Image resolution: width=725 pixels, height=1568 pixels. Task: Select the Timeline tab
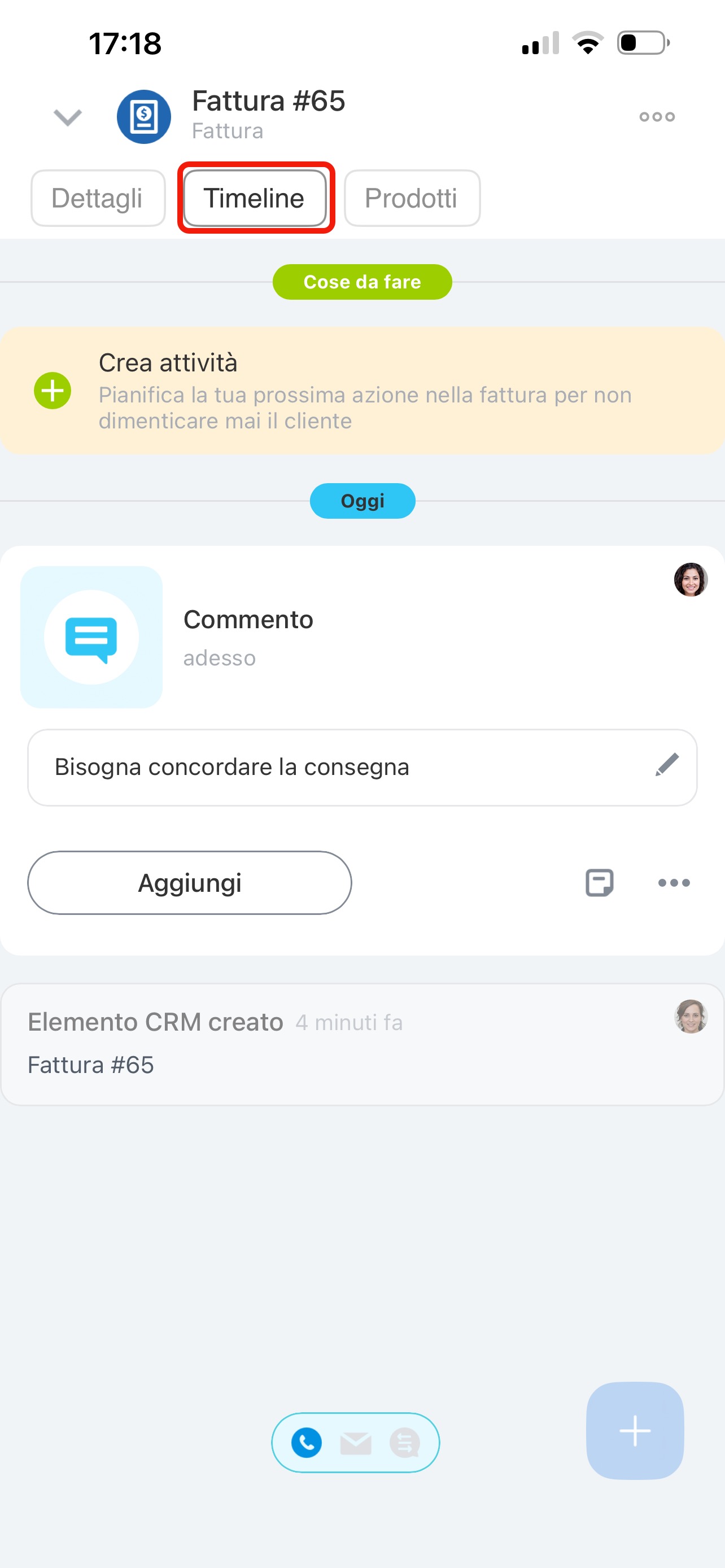point(255,198)
